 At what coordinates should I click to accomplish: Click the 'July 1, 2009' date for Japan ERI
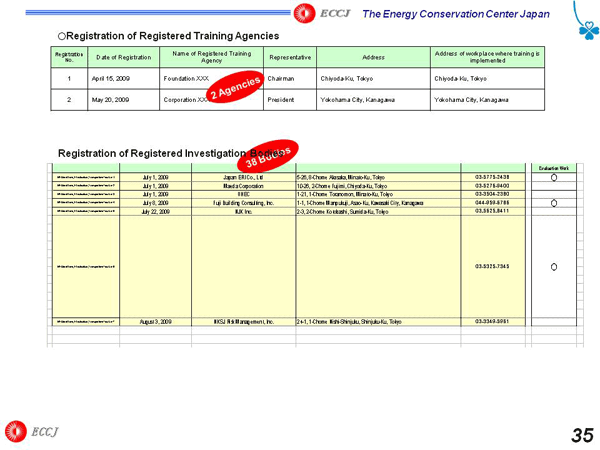[155, 178]
